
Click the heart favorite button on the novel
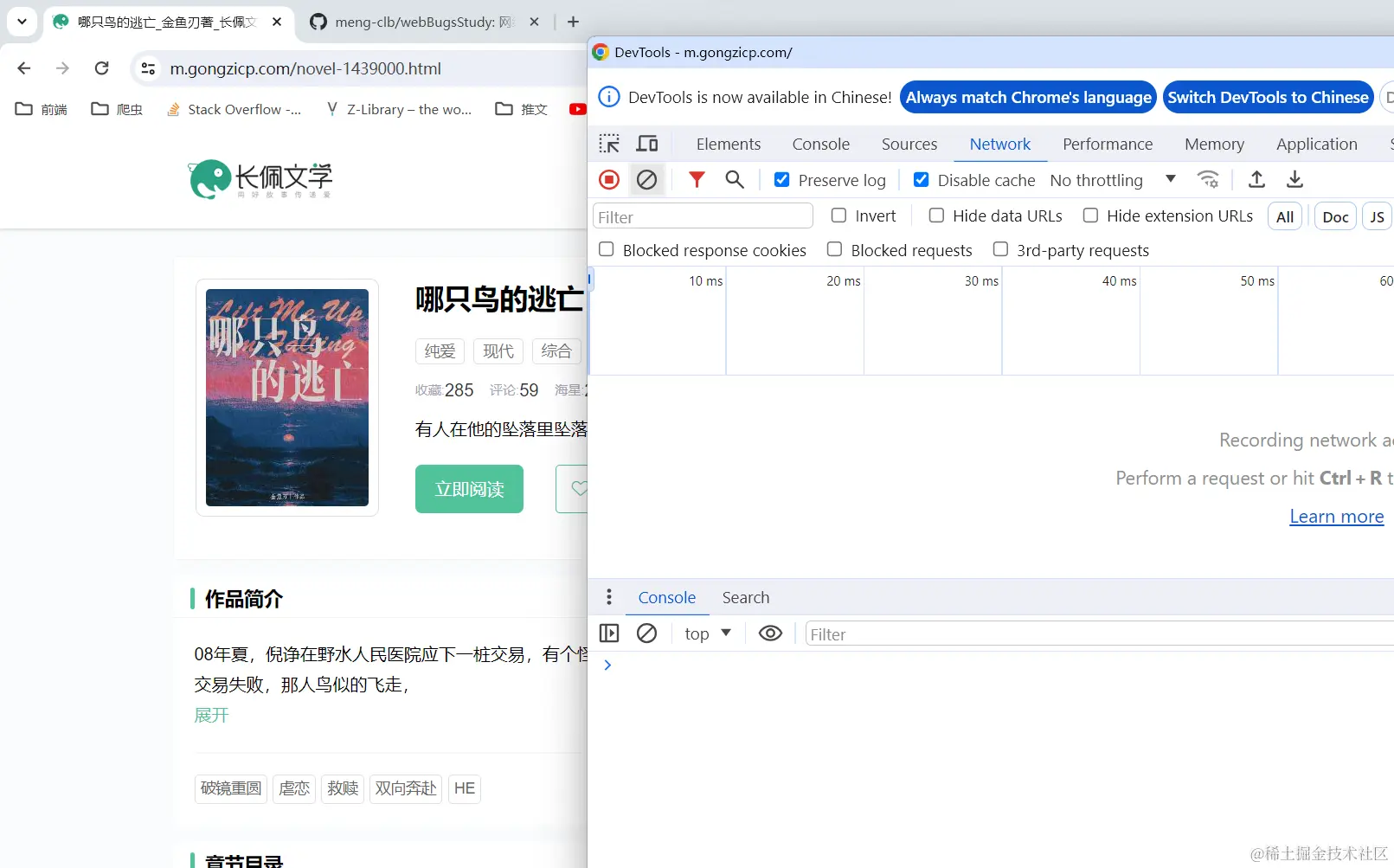[579, 489]
